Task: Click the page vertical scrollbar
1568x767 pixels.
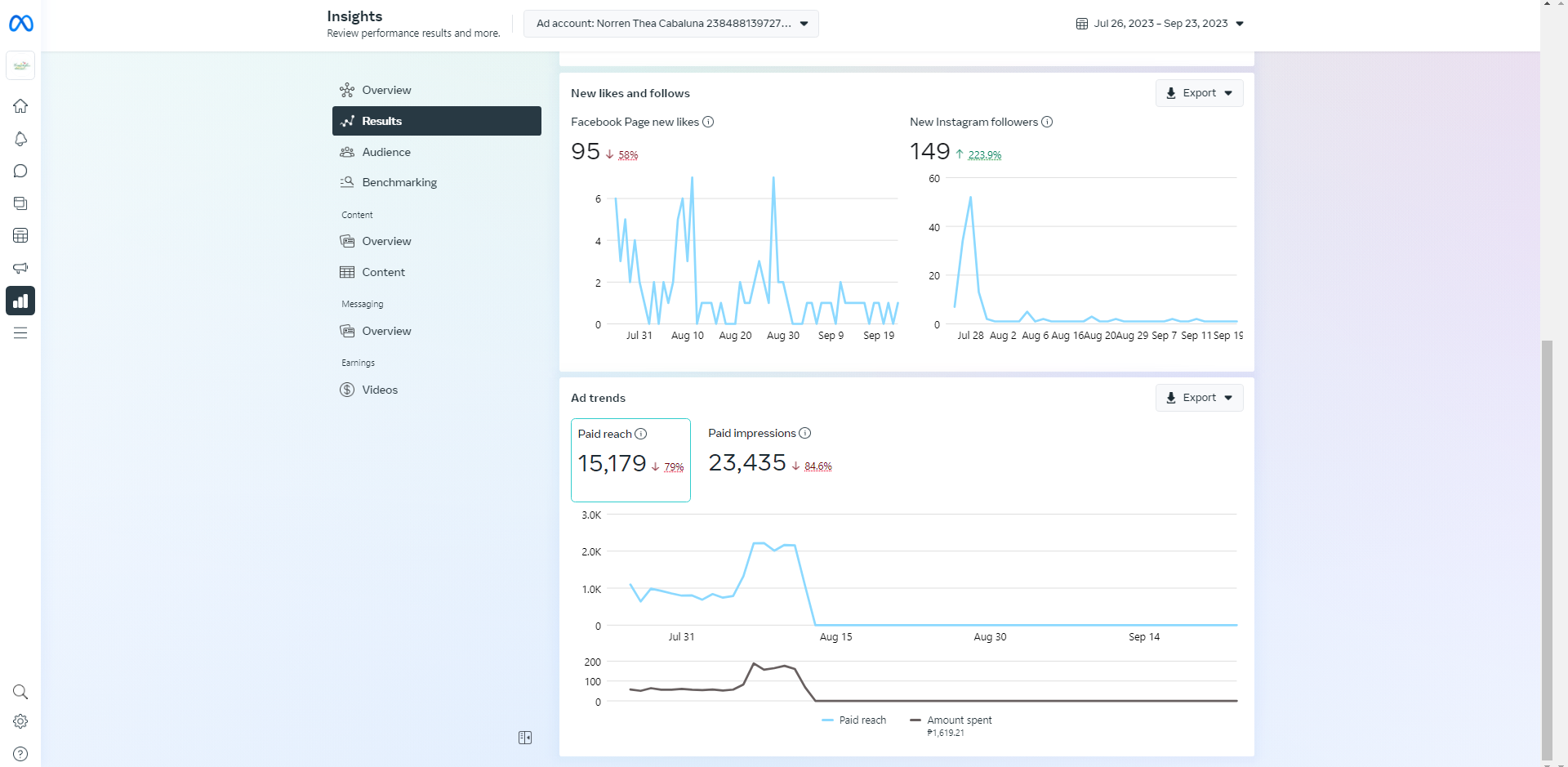Action: pos(1547,547)
